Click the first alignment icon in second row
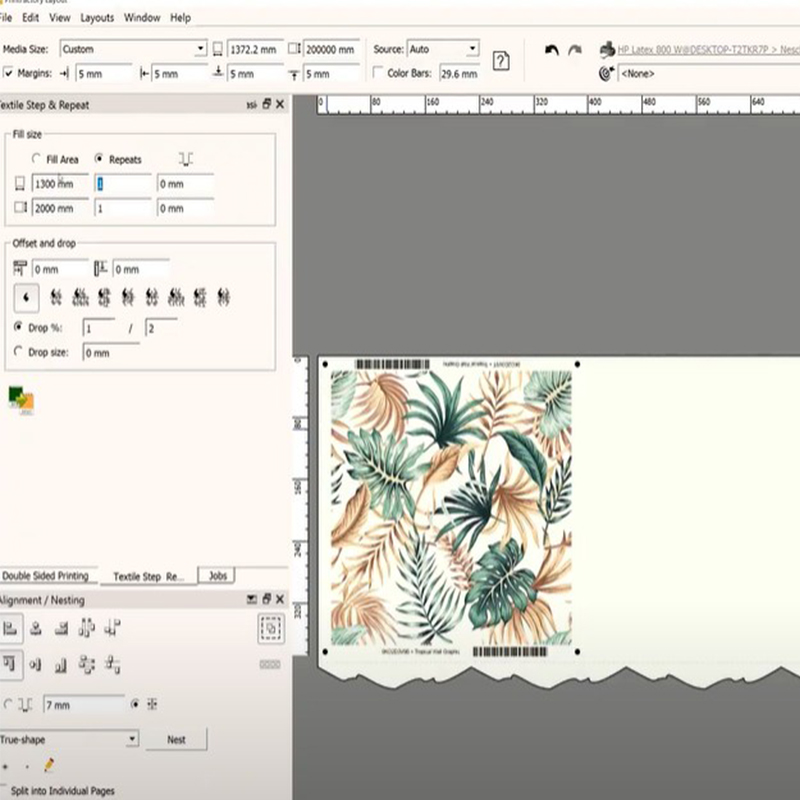 coord(10,664)
